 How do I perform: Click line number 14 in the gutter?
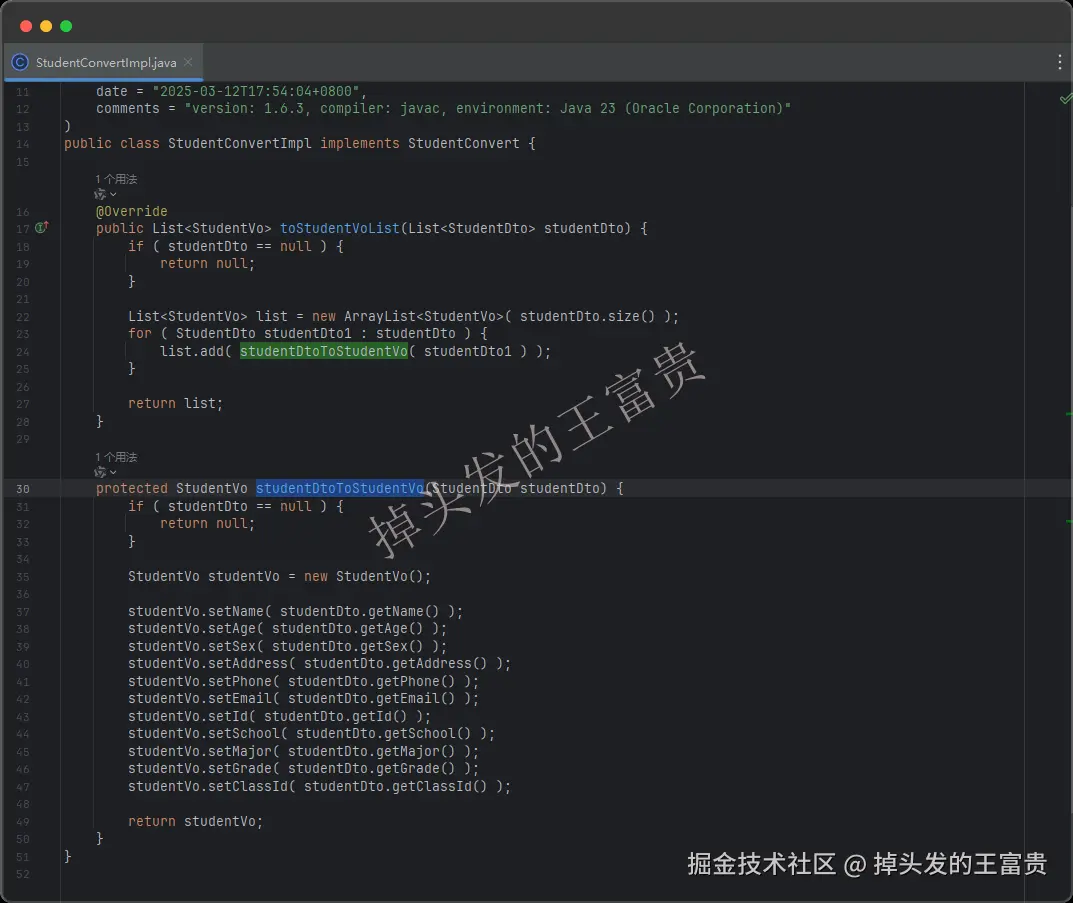click(x=23, y=144)
